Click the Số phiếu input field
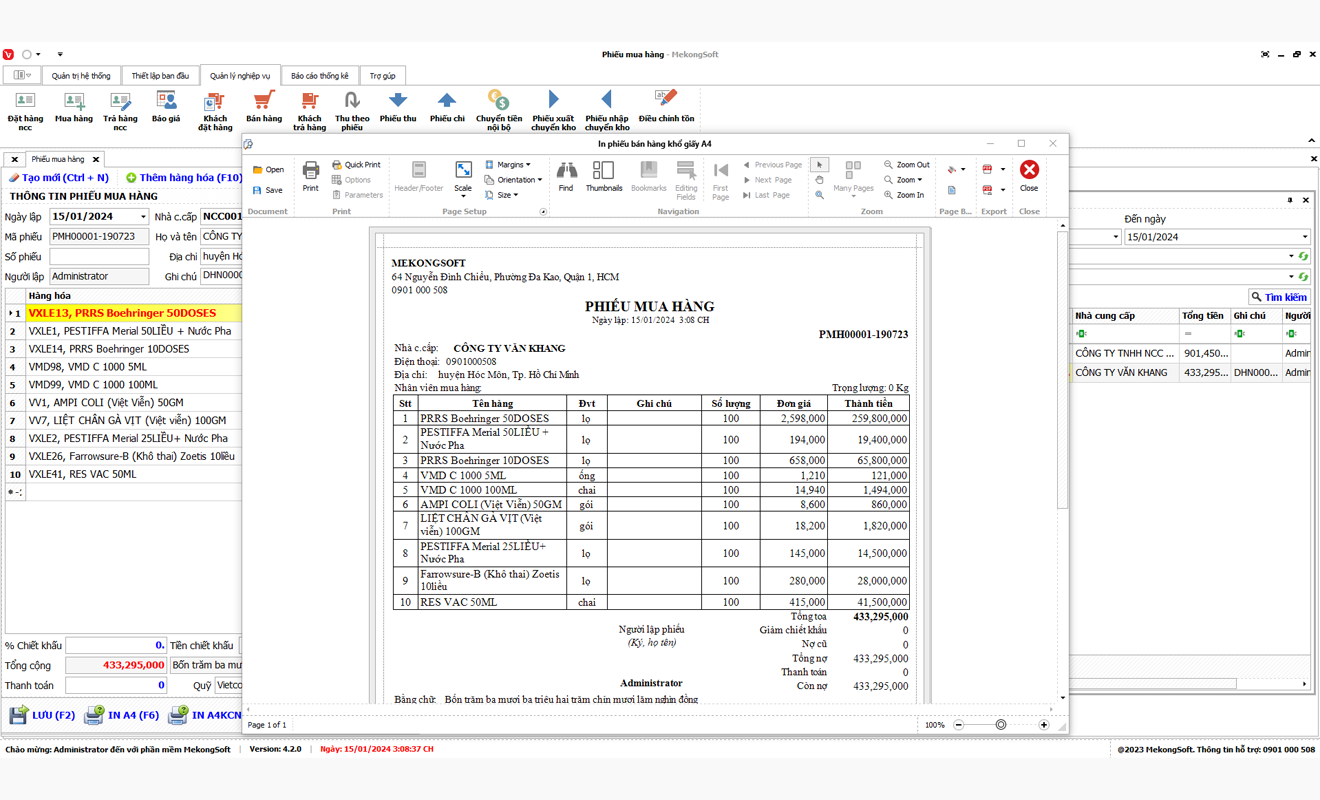Image resolution: width=1320 pixels, height=800 pixels. [99, 257]
